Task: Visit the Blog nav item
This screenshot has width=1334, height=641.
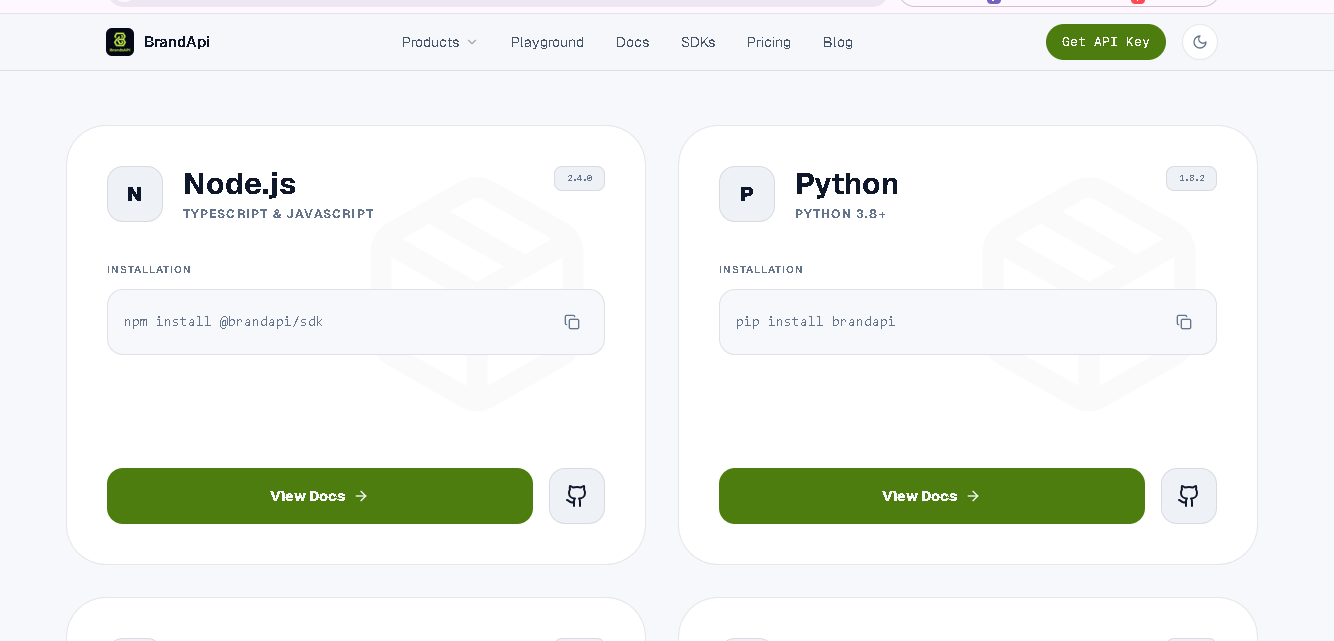Action: click(x=838, y=42)
